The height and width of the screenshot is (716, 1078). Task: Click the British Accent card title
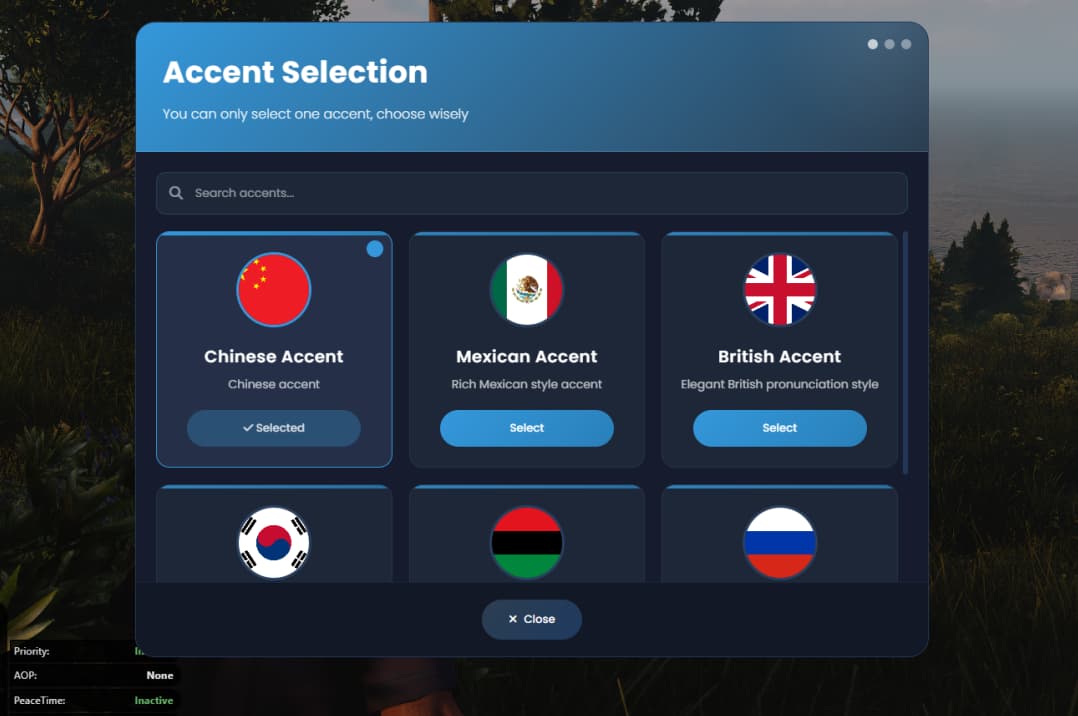tap(780, 356)
